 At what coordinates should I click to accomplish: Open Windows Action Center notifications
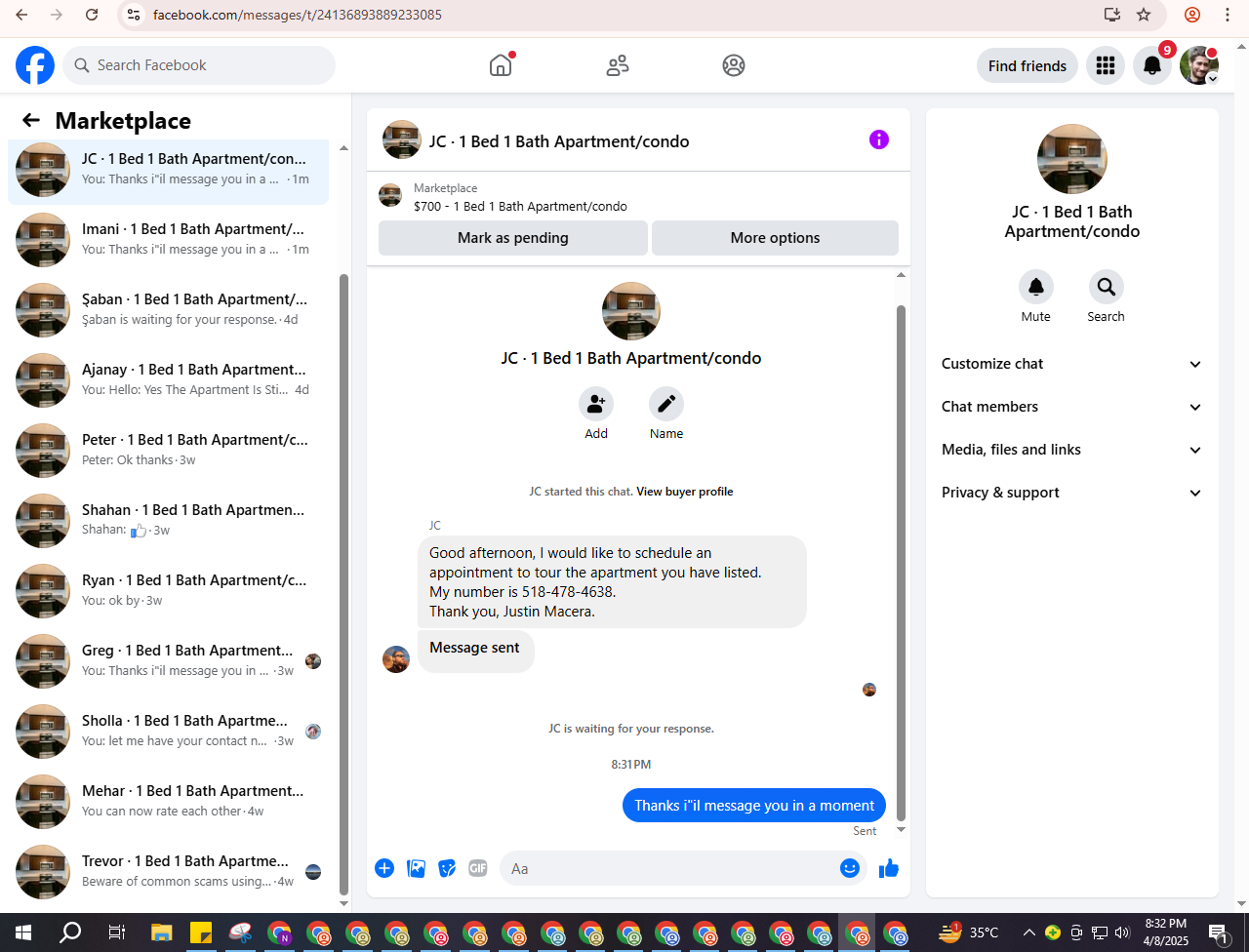click(x=1219, y=933)
